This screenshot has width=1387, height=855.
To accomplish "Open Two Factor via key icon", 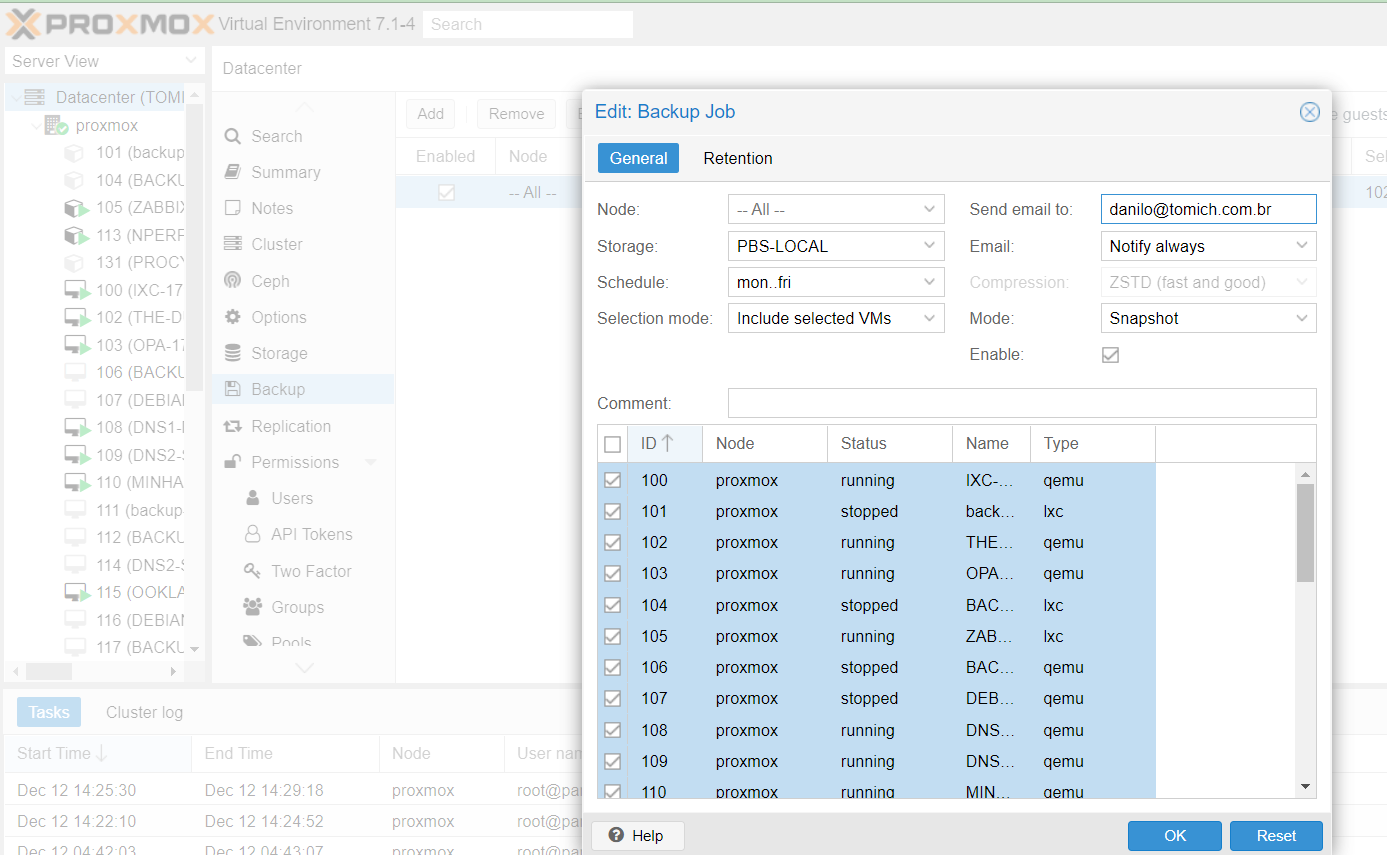I will (253, 571).
